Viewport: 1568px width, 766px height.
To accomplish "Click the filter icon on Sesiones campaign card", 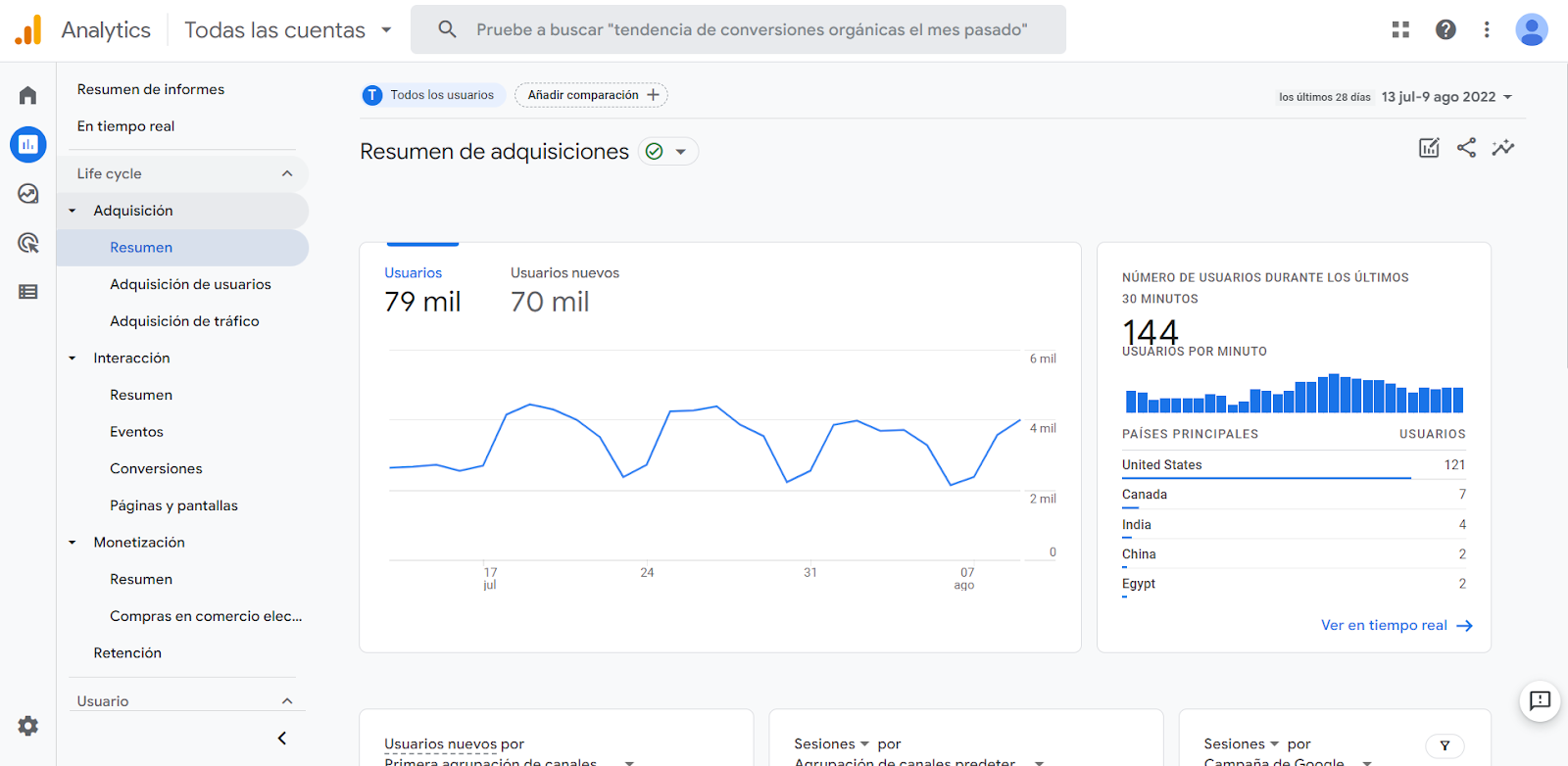I will point(1445,745).
